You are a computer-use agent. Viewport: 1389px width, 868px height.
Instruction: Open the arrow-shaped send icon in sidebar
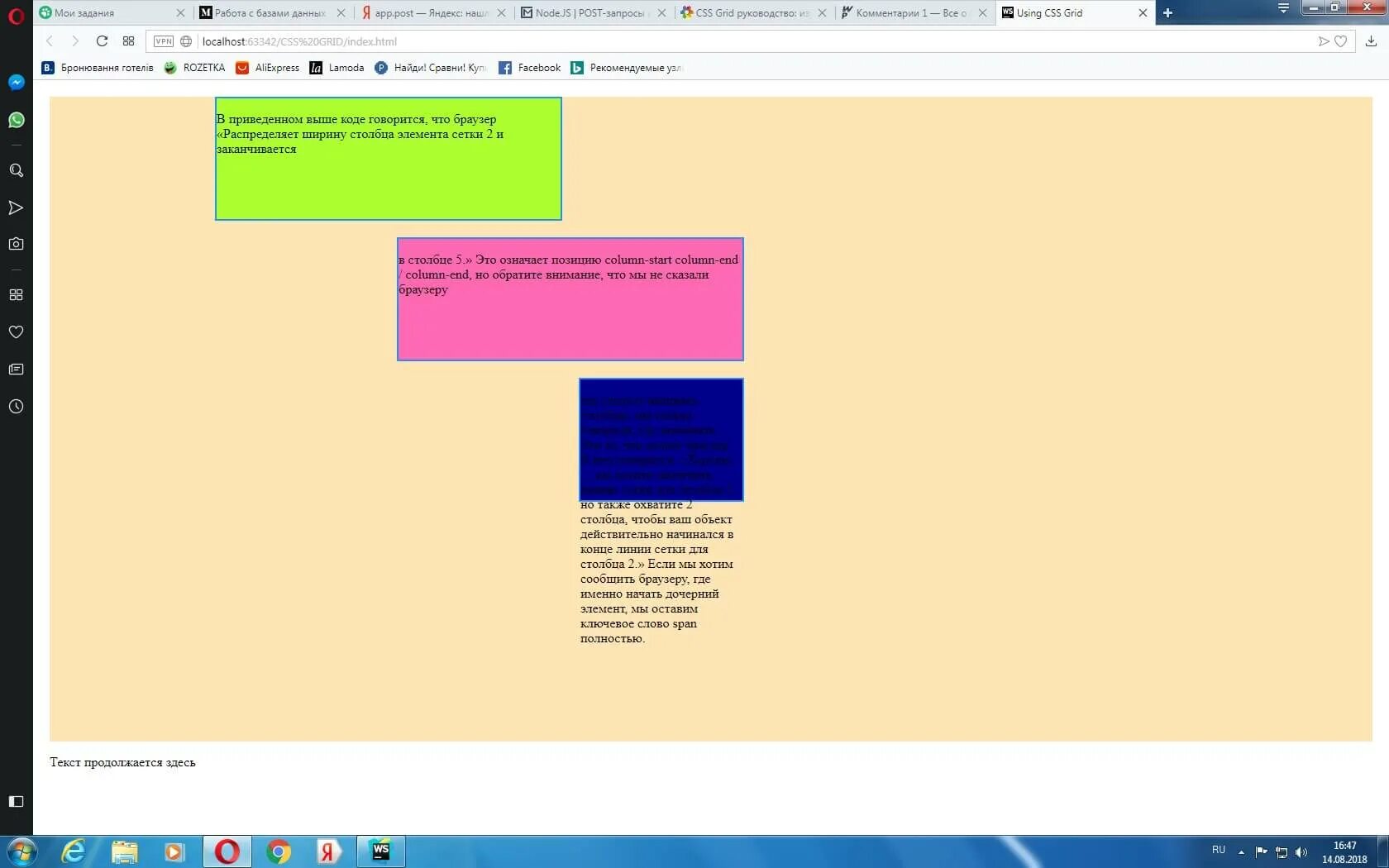point(16,207)
